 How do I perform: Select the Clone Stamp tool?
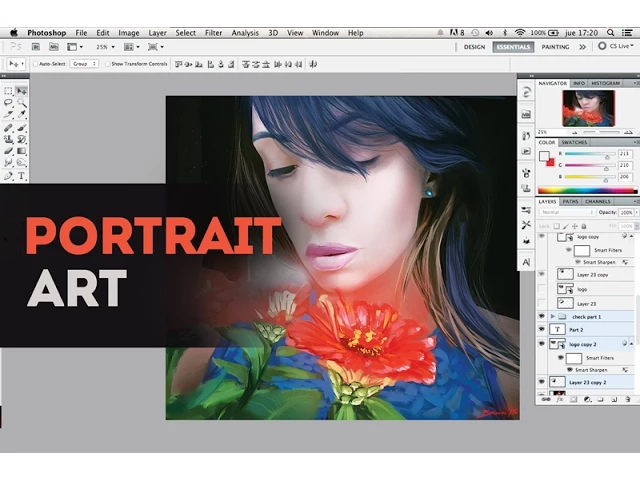pos(8,139)
